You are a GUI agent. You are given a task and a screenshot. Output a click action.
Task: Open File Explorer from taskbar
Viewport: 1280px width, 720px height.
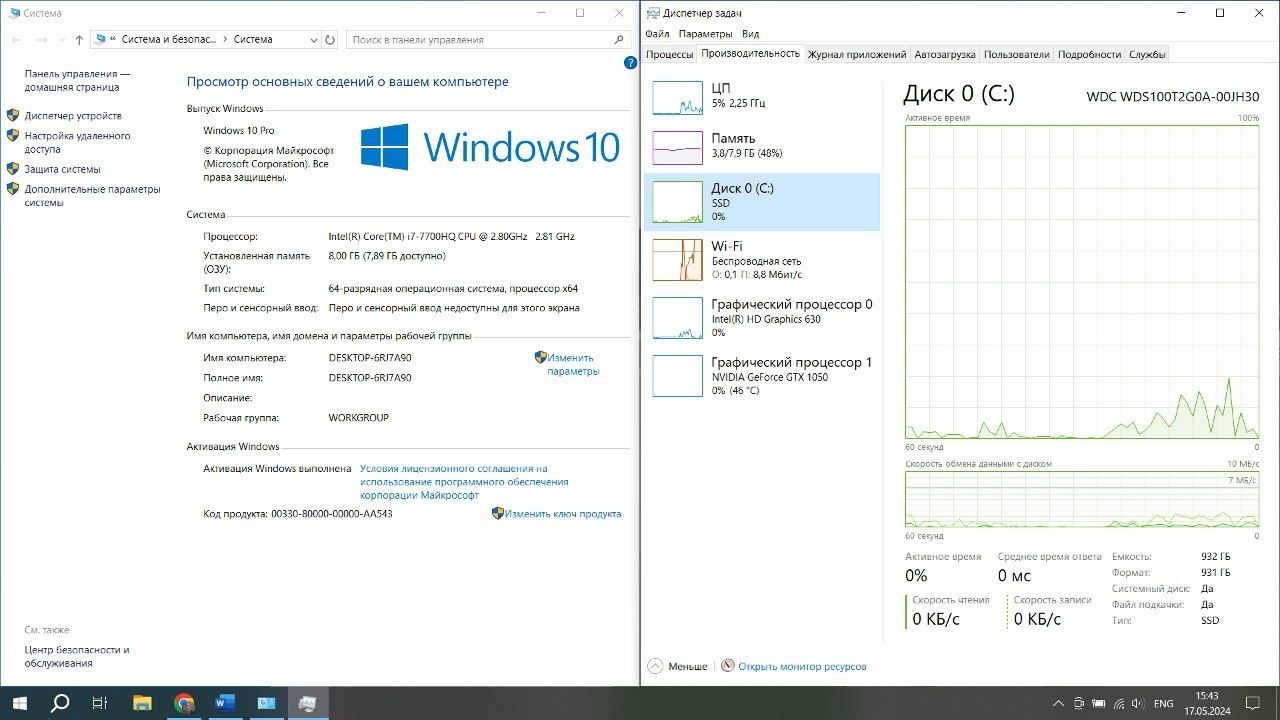pos(142,703)
